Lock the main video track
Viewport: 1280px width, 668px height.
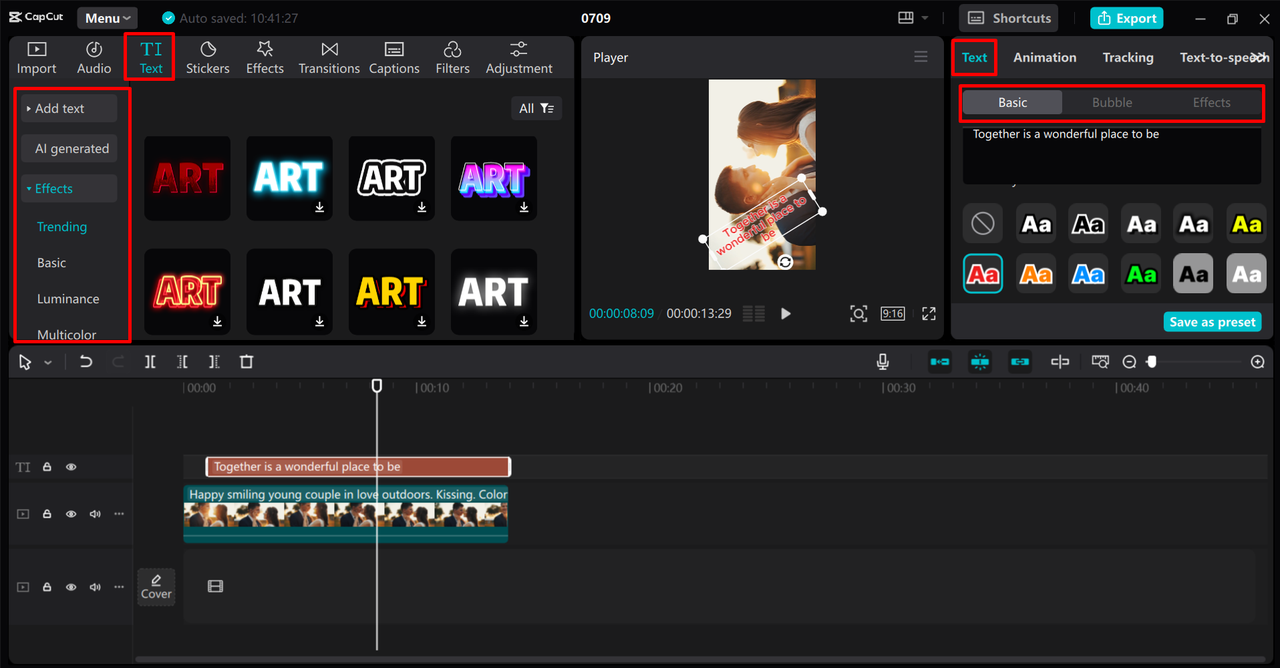tap(47, 514)
